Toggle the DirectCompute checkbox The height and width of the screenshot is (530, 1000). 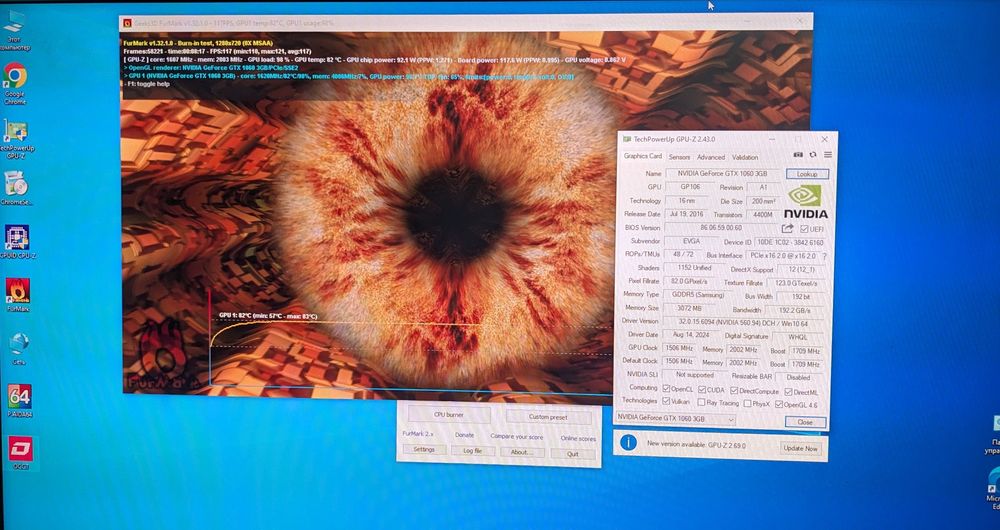[x=734, y=390]
